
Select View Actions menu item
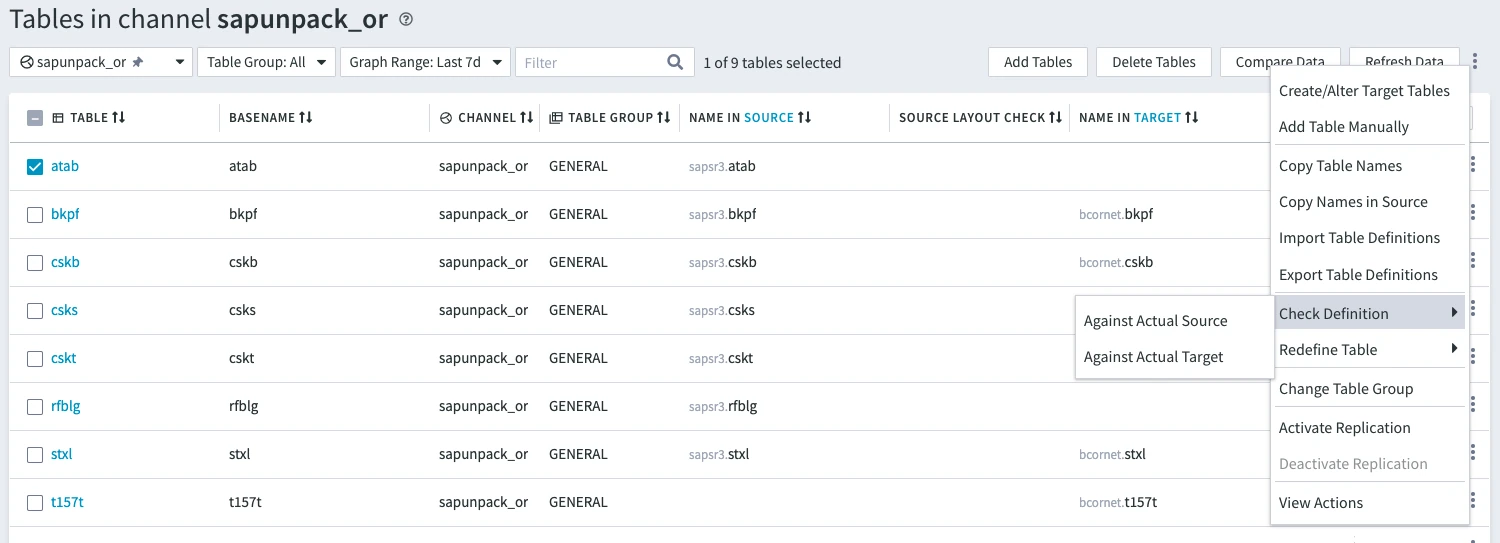(1321, 502)
